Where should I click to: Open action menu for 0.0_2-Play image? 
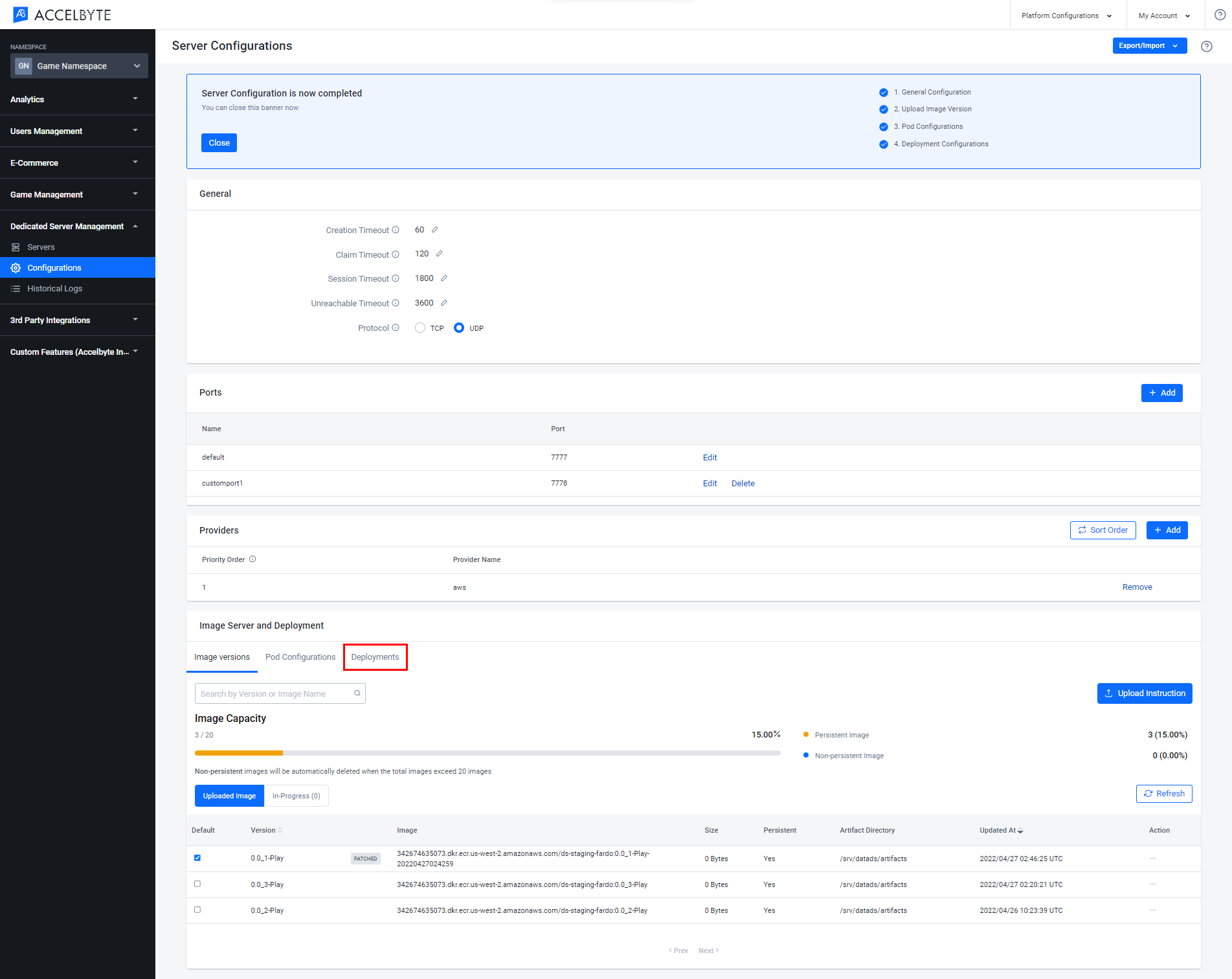coord(1152,910)
